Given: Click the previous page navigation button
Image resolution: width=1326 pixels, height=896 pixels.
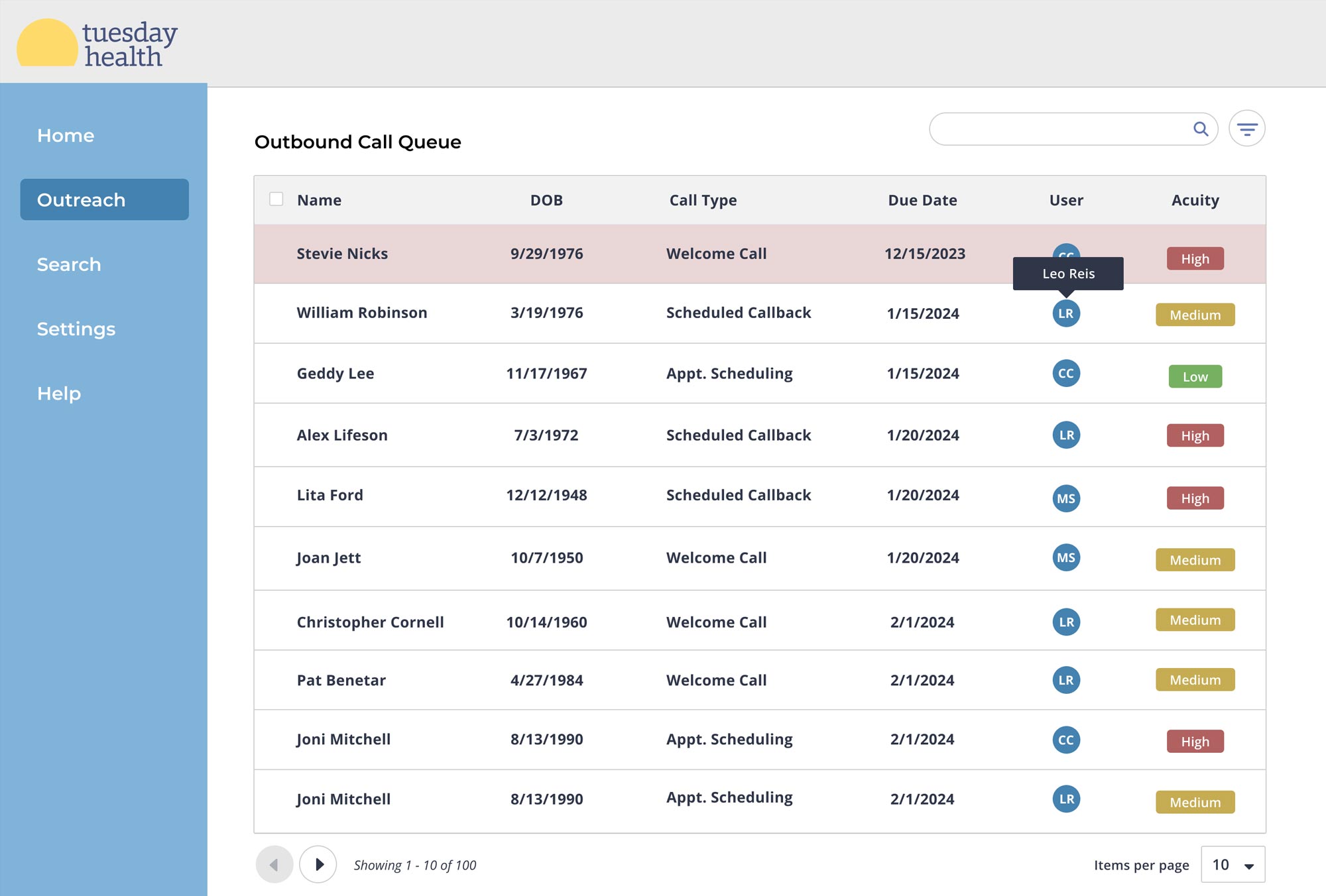Looking at the screenshot, I should (x=275, y=864).
